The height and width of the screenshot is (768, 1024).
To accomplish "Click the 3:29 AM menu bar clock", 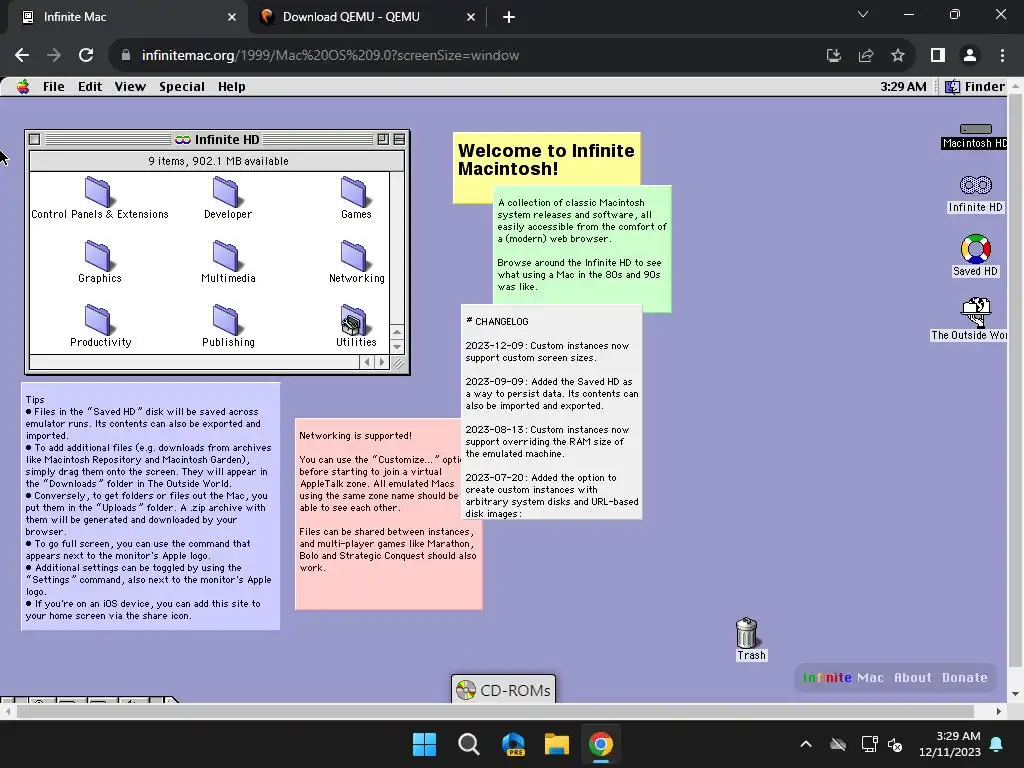I will 903,87.
